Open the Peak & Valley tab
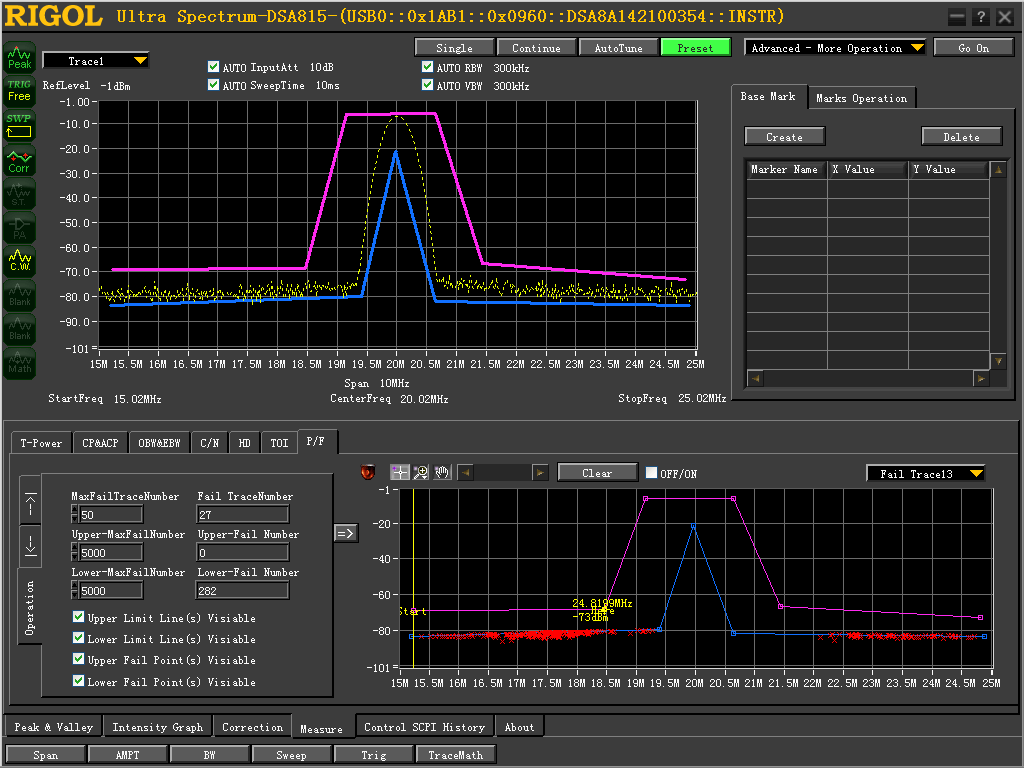 (x=54, y=727)
